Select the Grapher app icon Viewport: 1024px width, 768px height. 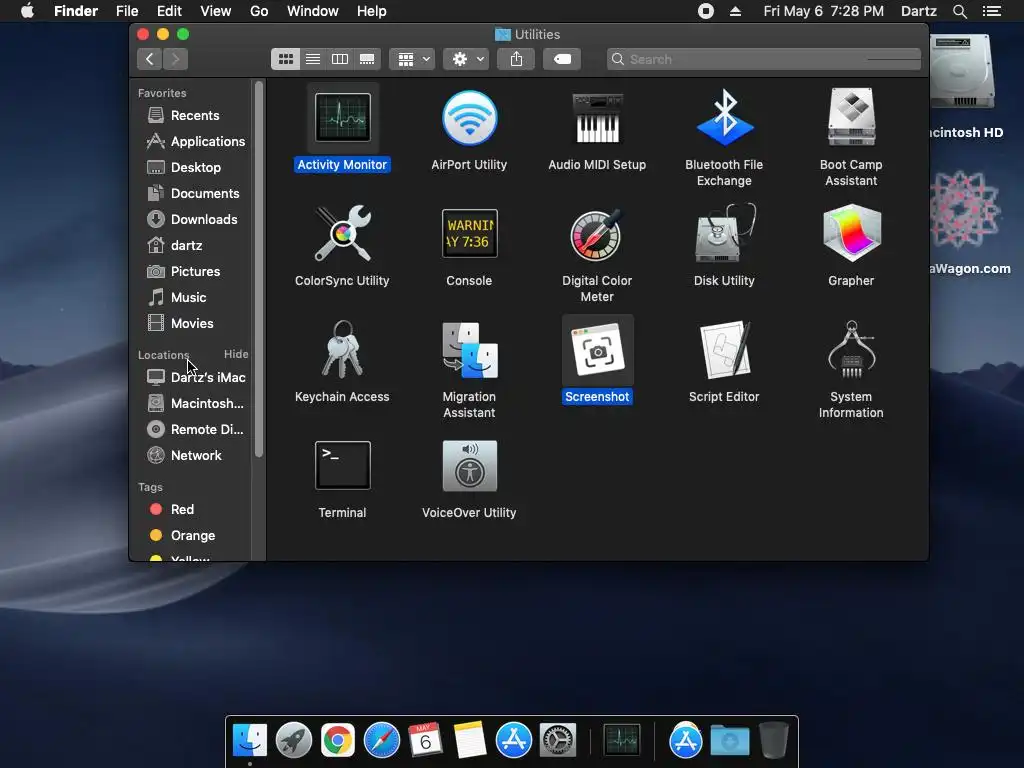click(x=851, y=233)
